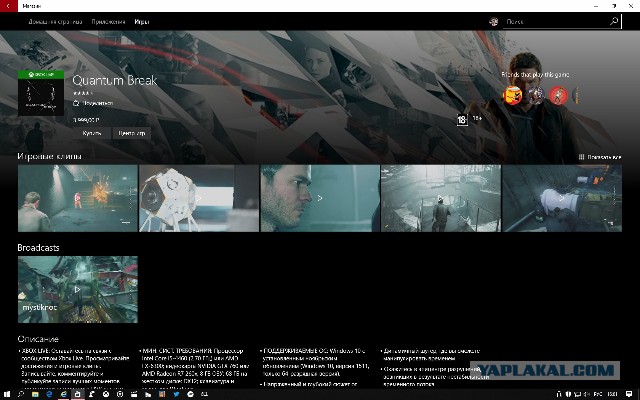Open the Приложения tab

pos(108,22)
